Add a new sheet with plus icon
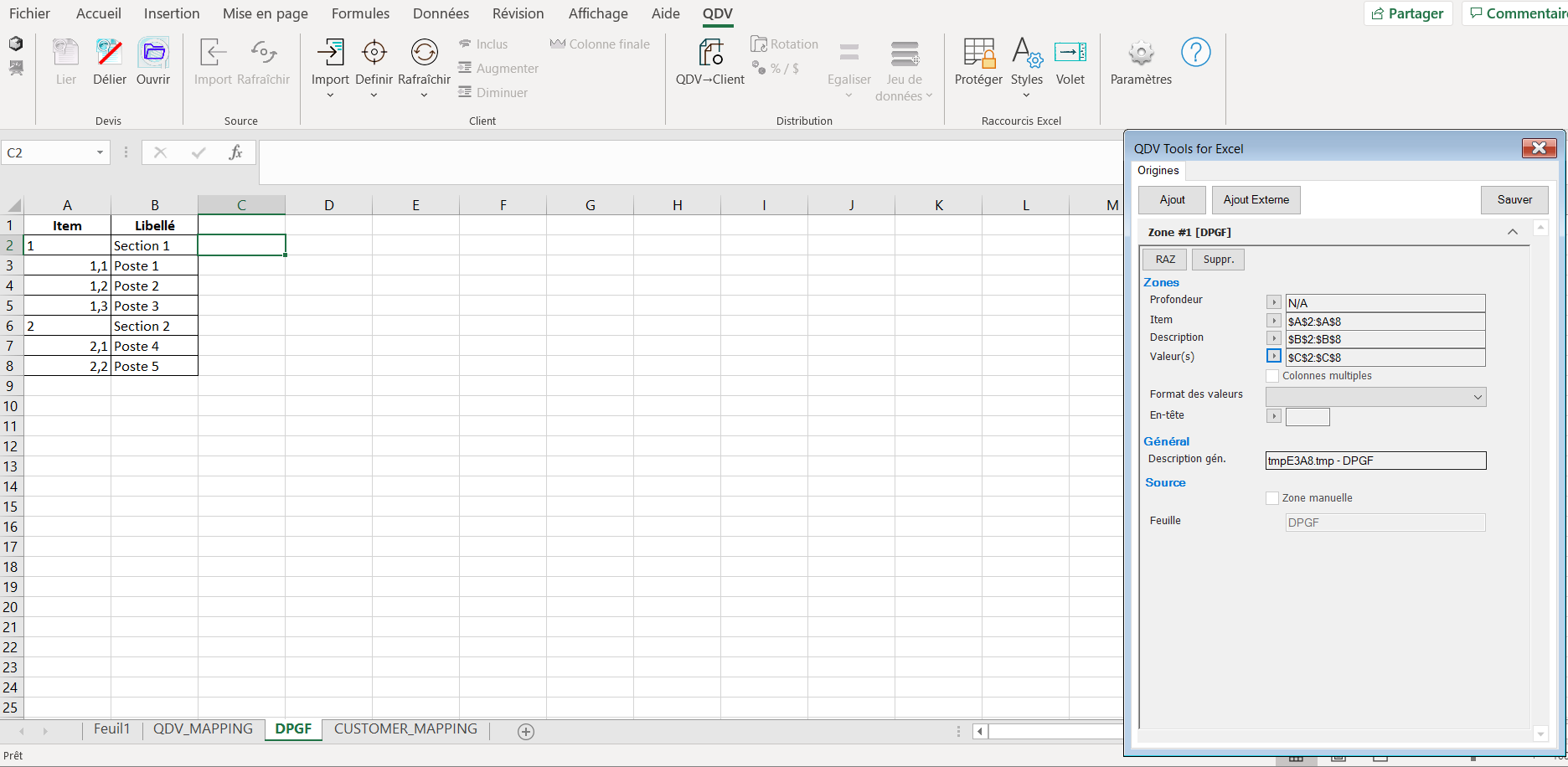The width and height of the screenshot is (1568, 767). pos(526,732)
